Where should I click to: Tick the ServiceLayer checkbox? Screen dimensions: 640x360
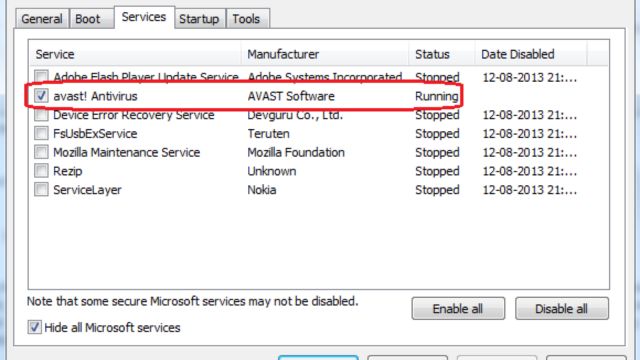41,189
